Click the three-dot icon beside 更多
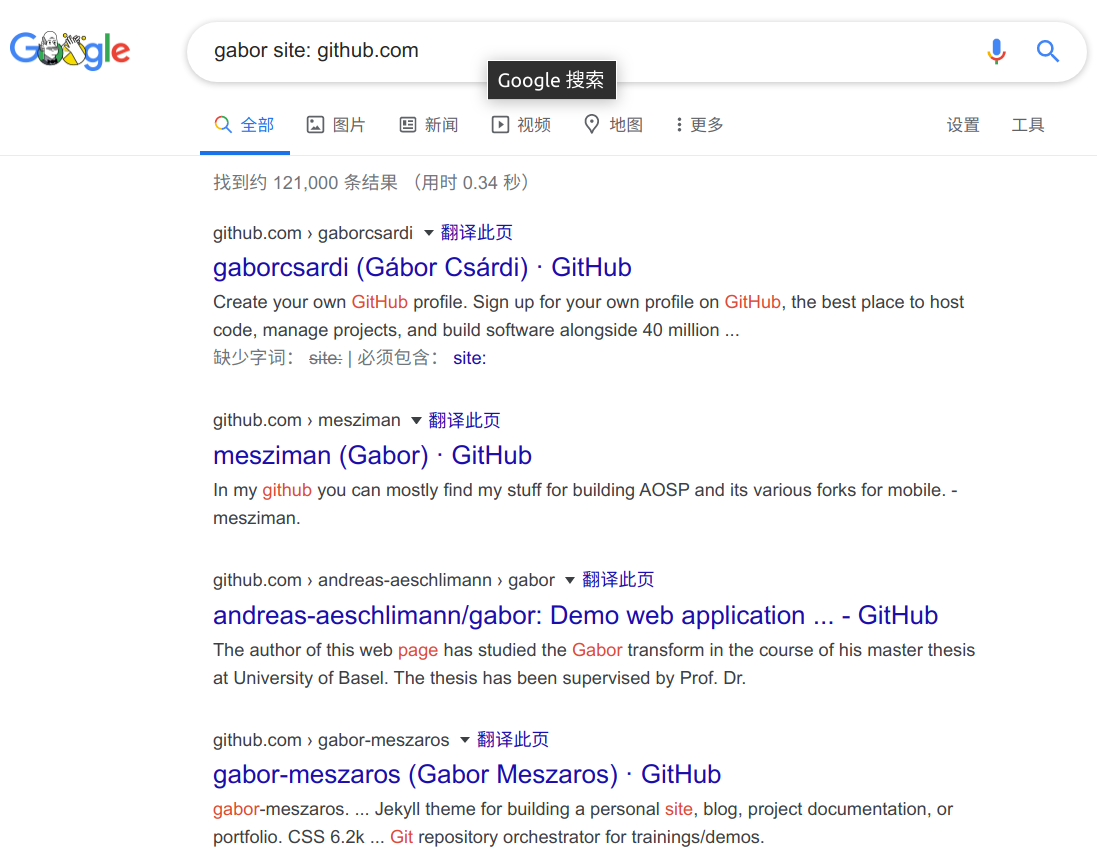The width and height of the screenshot is (1097, 867). pos(679,125)
